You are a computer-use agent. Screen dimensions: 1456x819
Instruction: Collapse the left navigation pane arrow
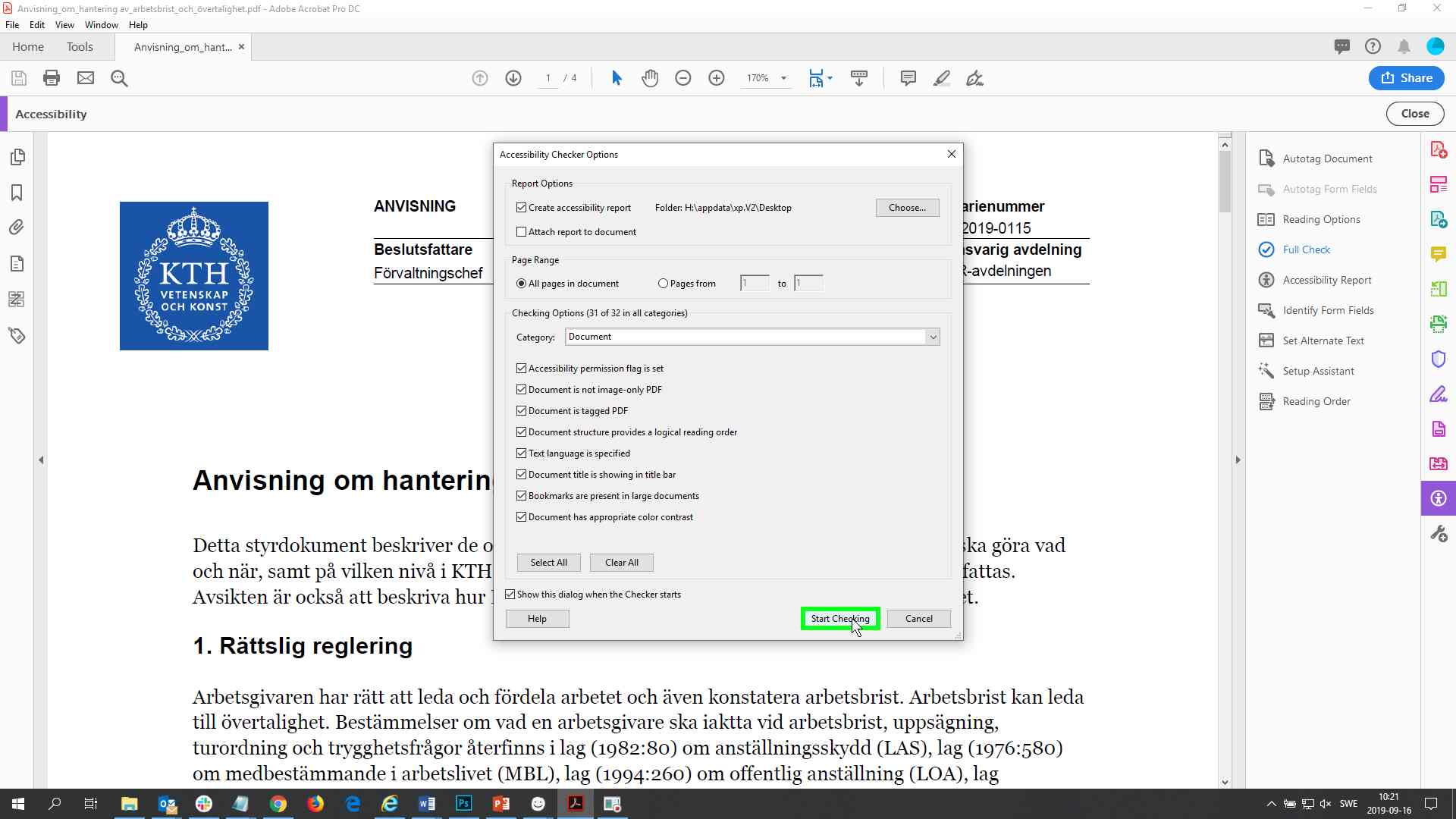(x=41, y=460)
